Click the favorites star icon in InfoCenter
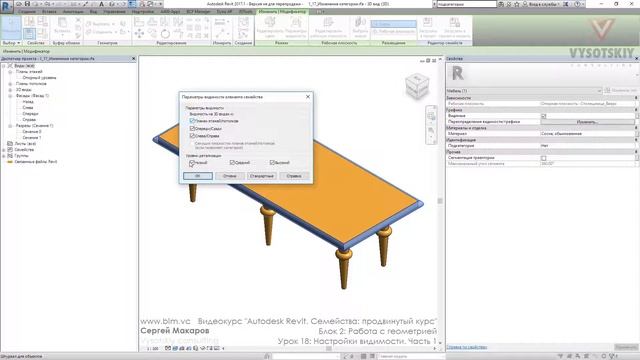640x360 pixels. pos(517,4)
